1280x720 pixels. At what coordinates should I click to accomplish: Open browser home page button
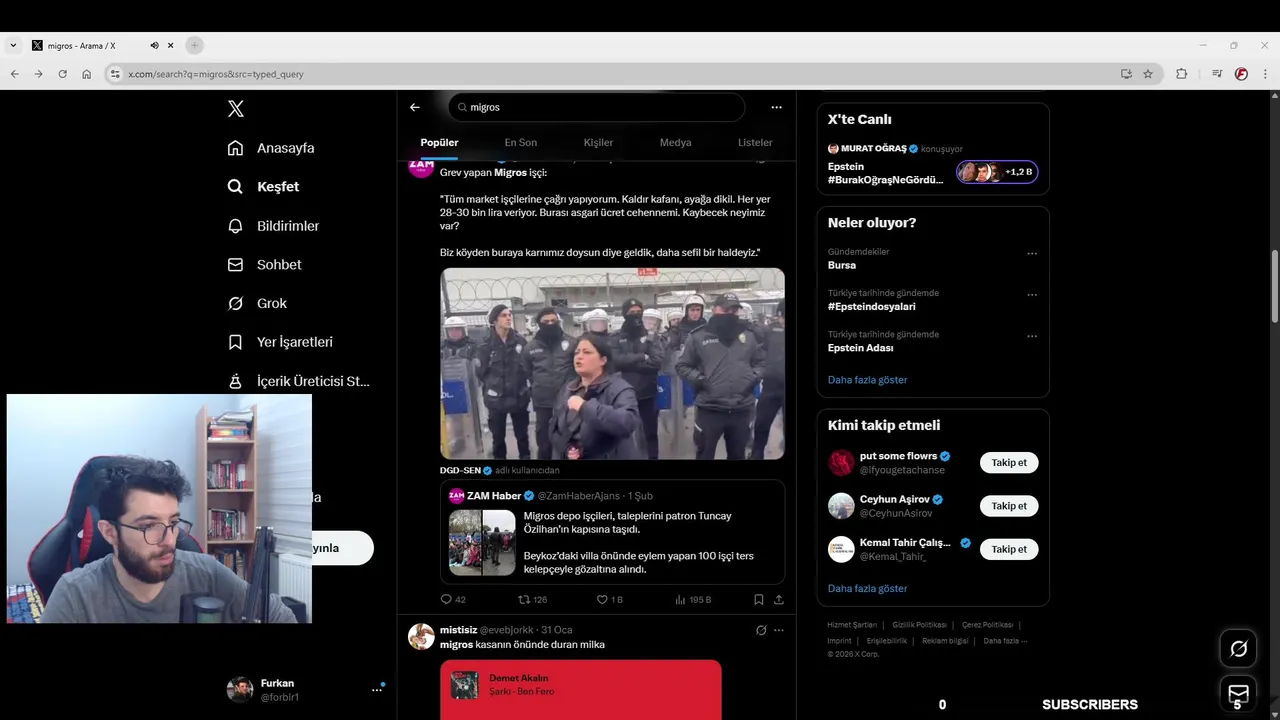[86, 74]
